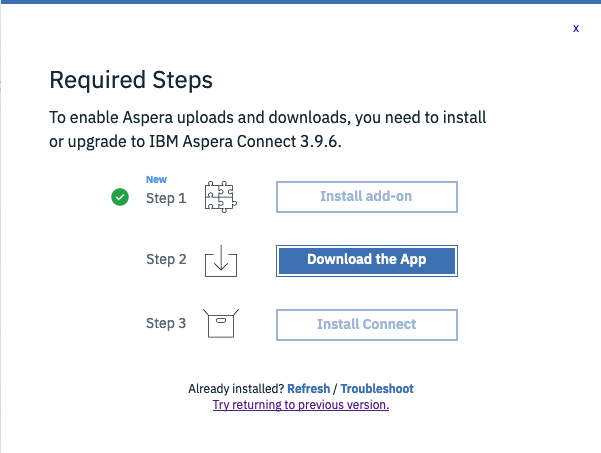Click the IBM Aspera Connect description text

click(268, 130)
